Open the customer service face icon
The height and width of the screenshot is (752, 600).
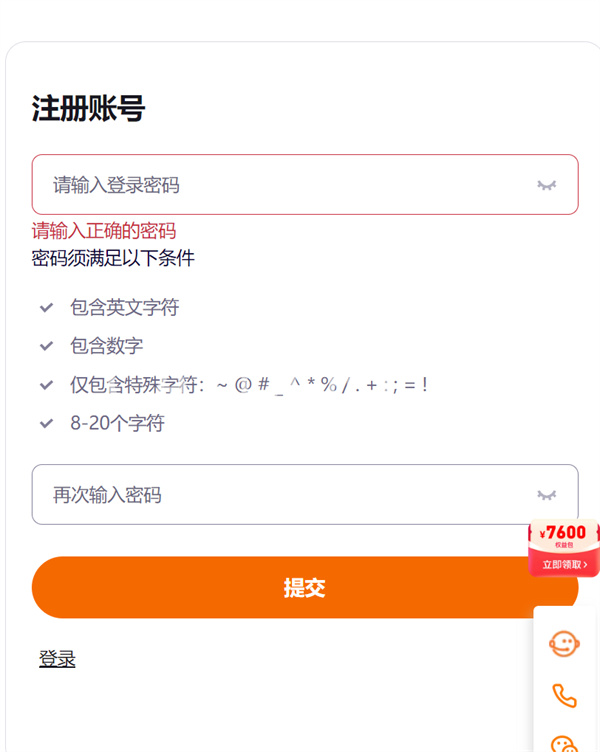point(564,644)
